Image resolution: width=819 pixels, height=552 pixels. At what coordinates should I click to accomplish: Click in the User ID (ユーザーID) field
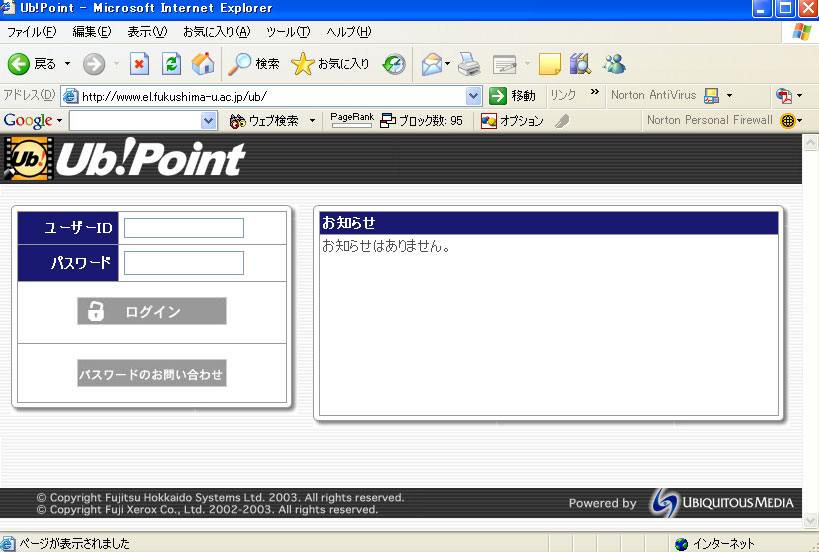[184, 228]
